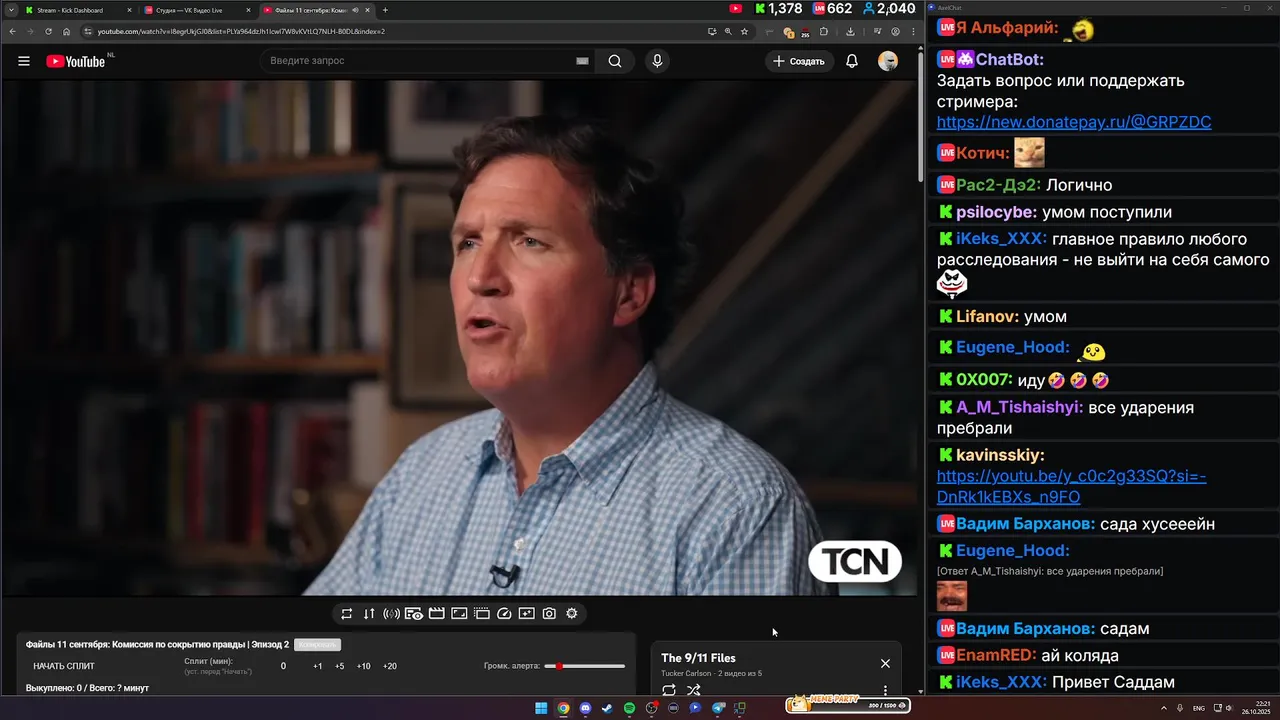Image resolution: width=1280 pixels, height=720 pixels.
Task: Open kavinsskiy's youtu.be link in chat
Action: (1071, 487)
